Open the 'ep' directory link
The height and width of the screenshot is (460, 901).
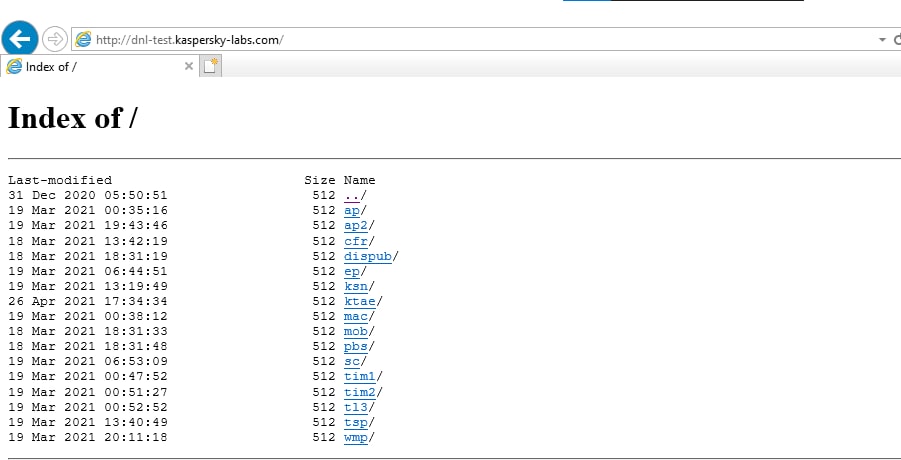point(352,270)
